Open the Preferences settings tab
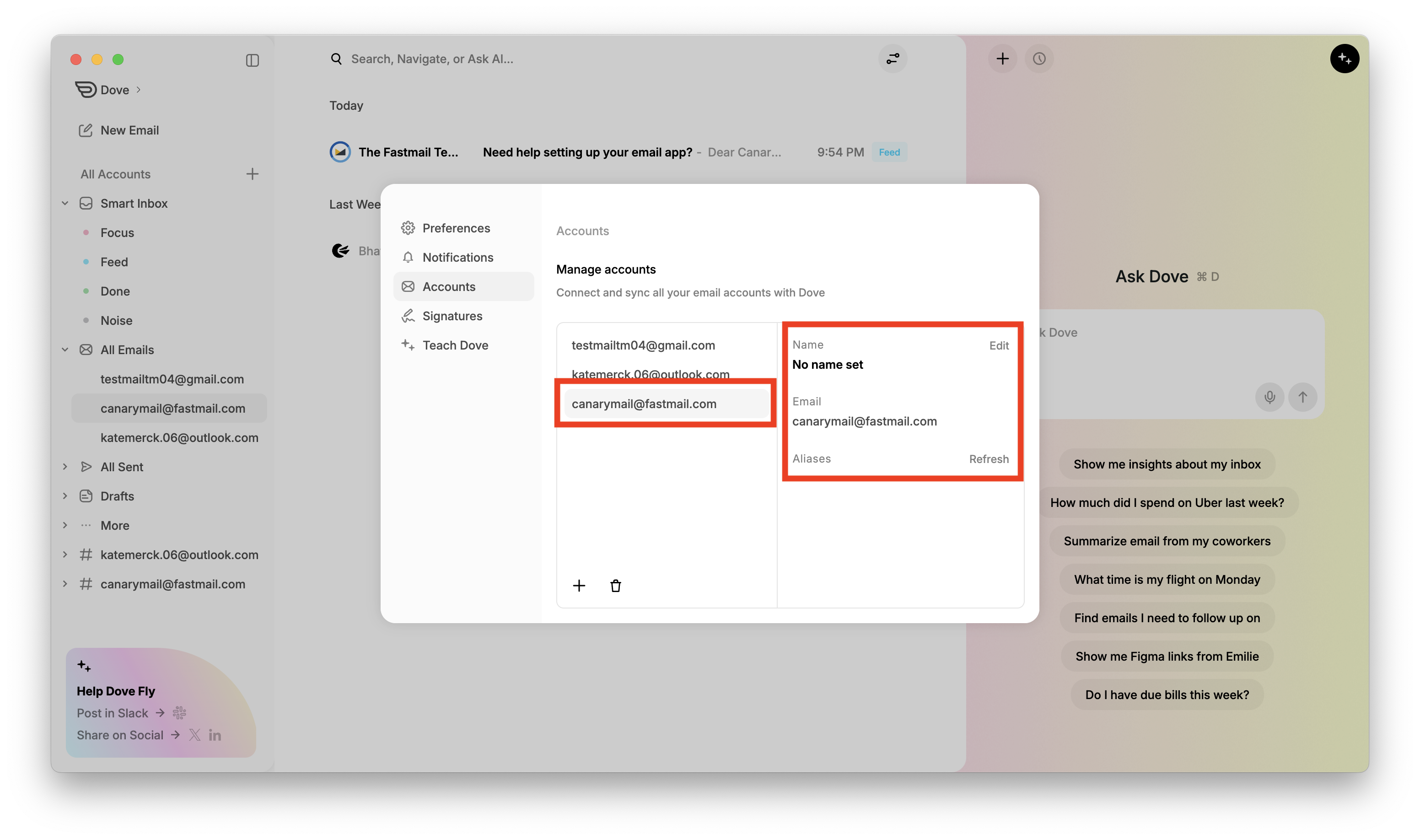Screen dimensions: 1420x840 (456, 228)
